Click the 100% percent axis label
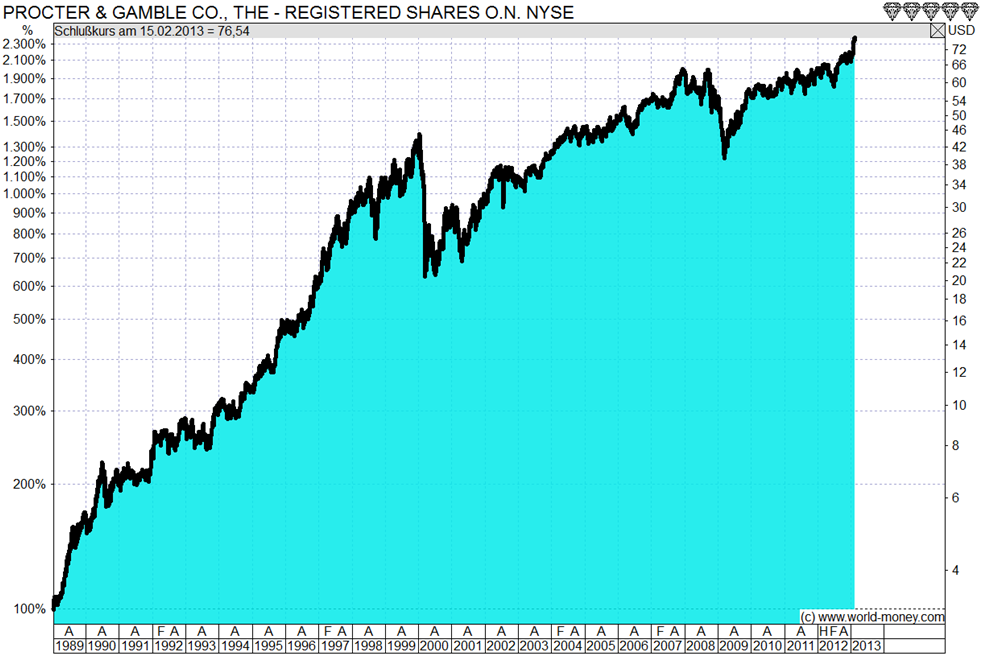The width and height of the screenshot is (982, 657). pos(29,609)
